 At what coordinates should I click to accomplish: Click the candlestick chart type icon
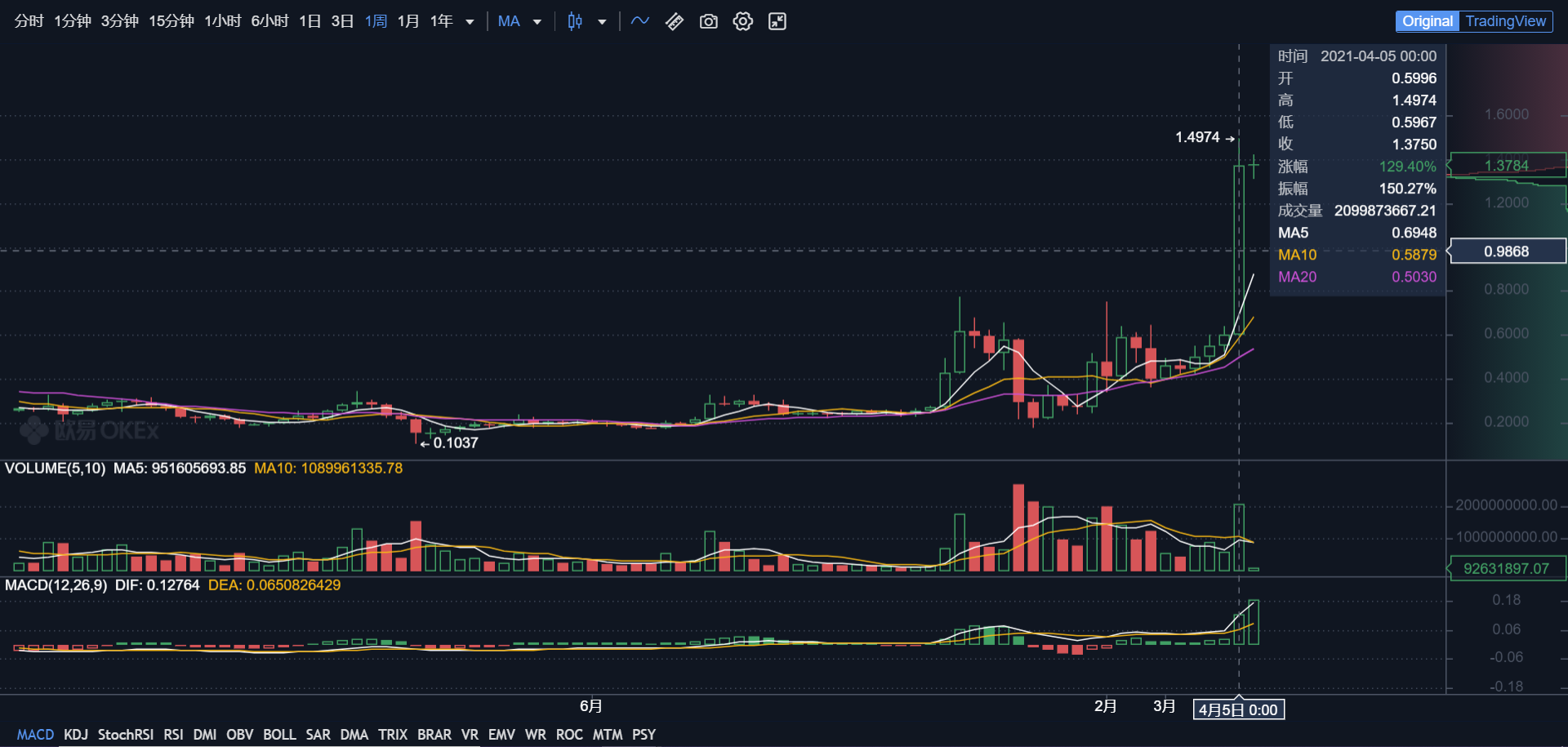point(575,21)
